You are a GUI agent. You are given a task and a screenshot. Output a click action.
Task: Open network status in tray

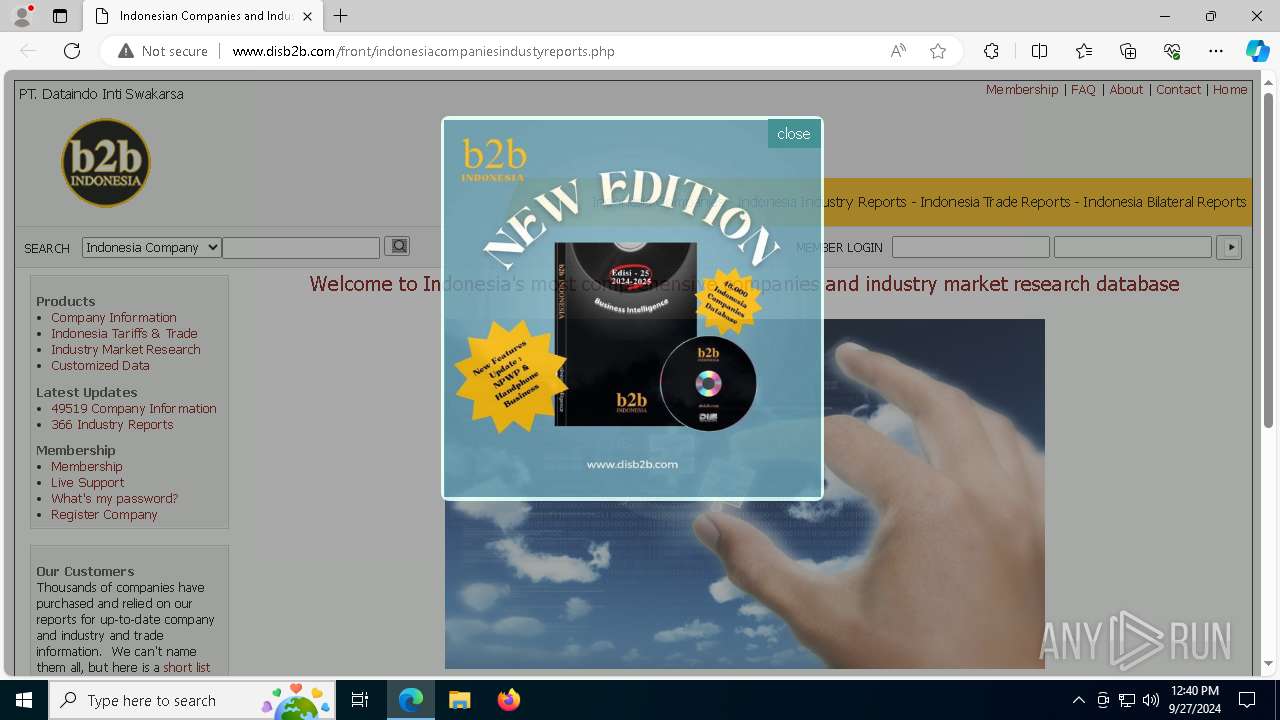point(1127,700)
